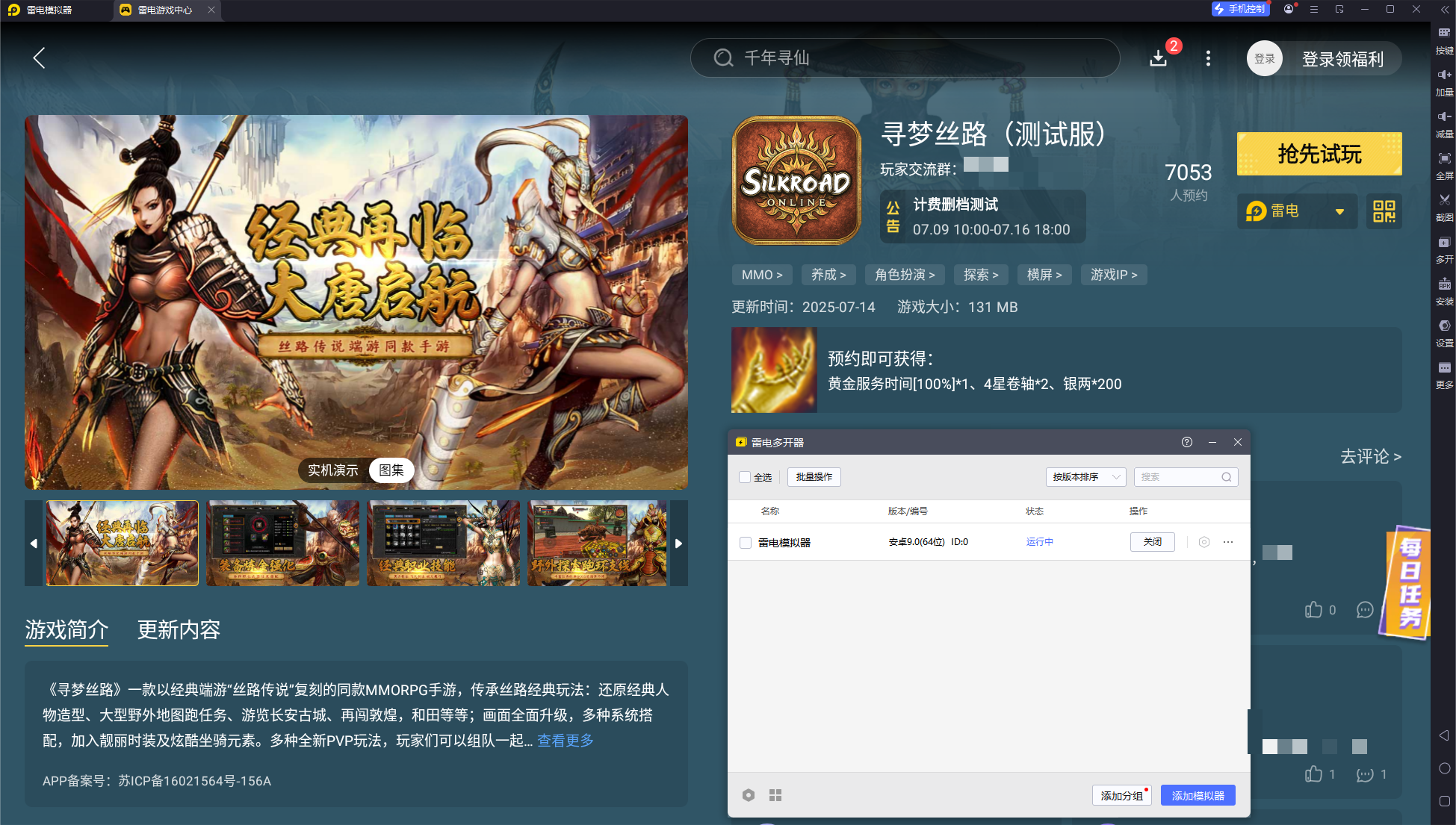Click the back arrow icon
Image resolution: width=1456 pixels, height=825 pixels.
40,58
